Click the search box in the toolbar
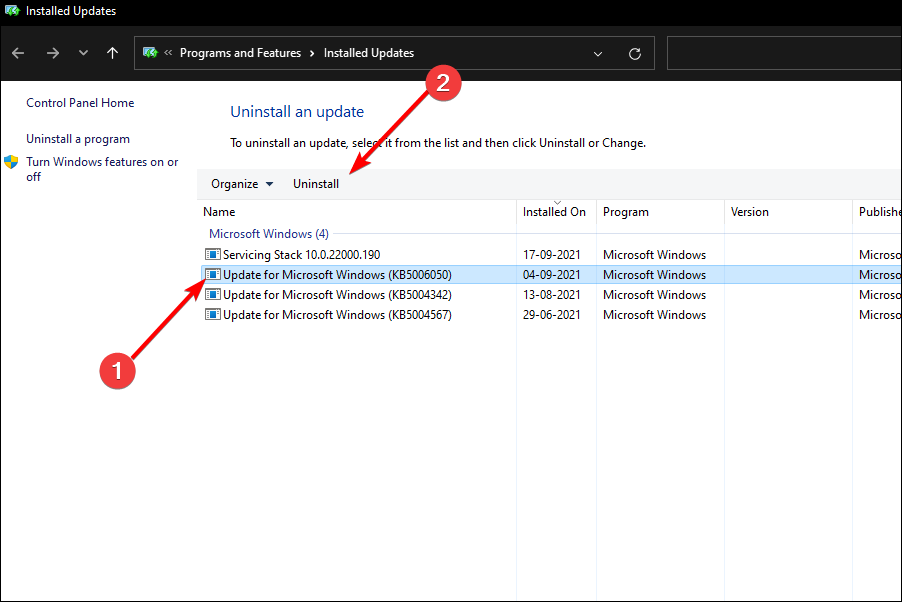 784,53
